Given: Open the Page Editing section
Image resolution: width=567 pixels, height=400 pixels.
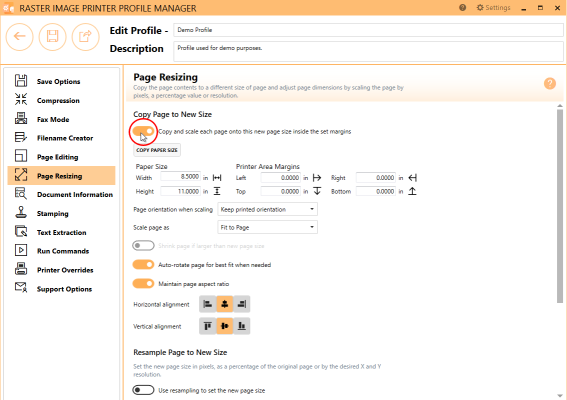Looking at the screenshot, I should (x=61, y=157).
